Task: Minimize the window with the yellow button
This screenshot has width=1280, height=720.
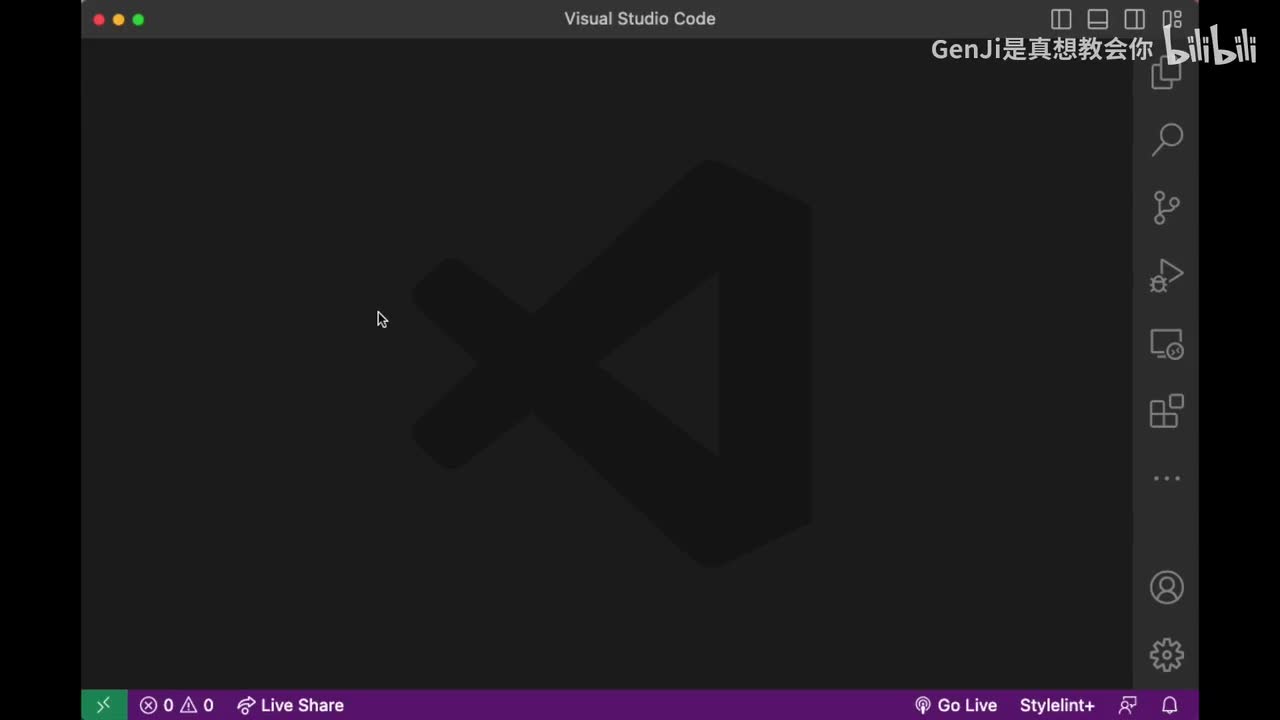Action: pyautogui.click(x=118, y=19)
